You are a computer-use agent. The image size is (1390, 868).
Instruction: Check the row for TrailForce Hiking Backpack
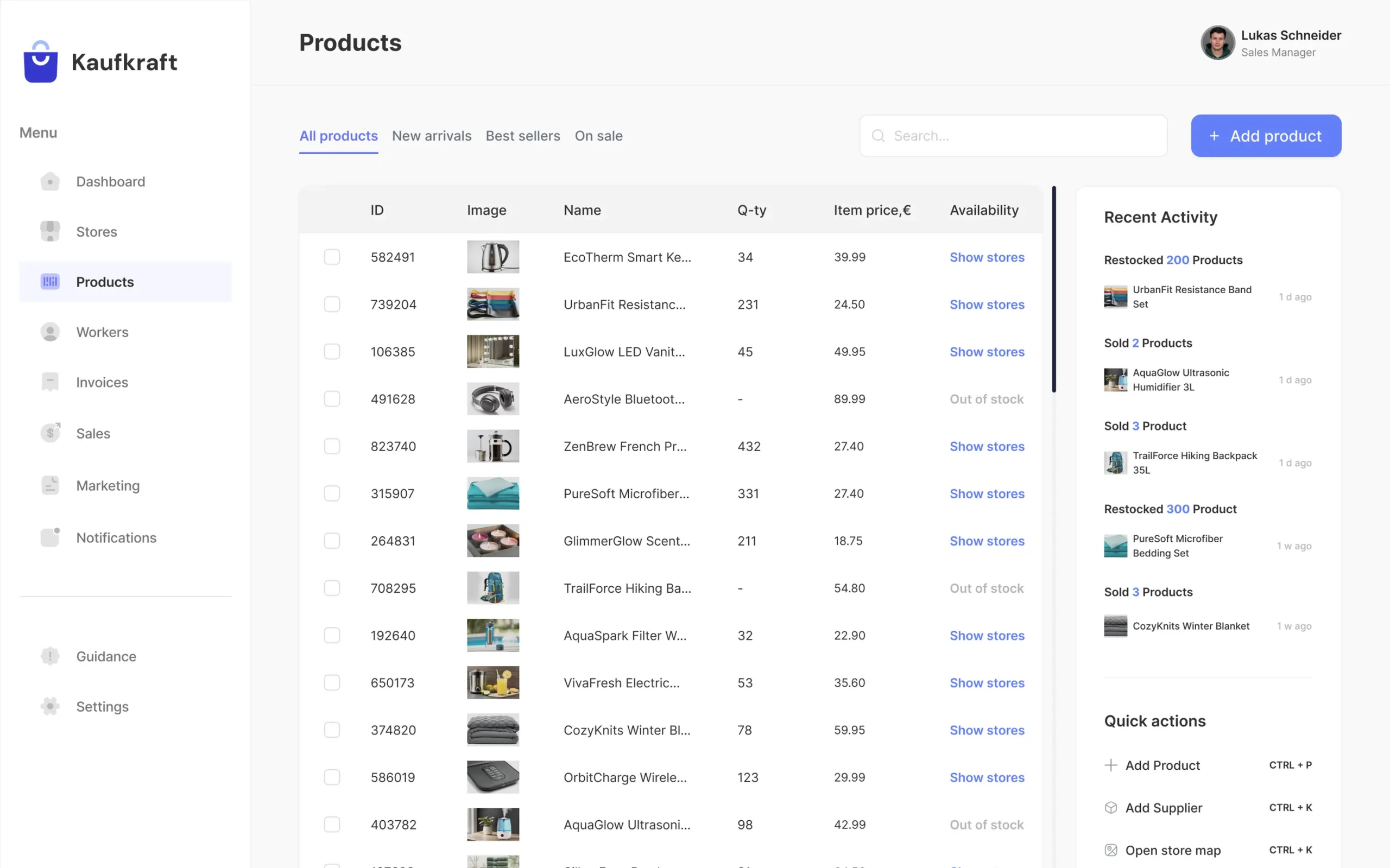tap(332, 588)
